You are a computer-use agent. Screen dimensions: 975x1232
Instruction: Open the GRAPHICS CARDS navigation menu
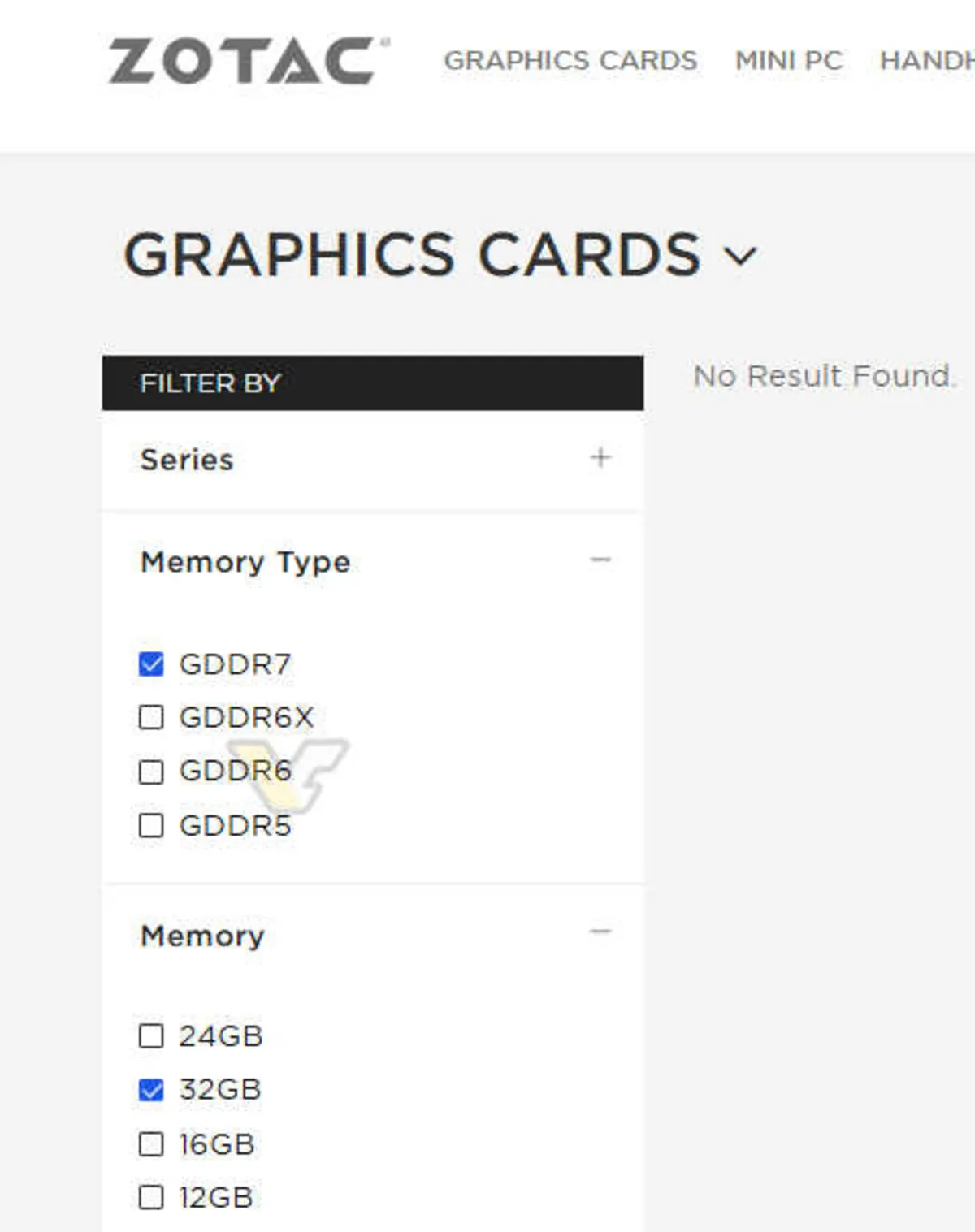(572, 59)
